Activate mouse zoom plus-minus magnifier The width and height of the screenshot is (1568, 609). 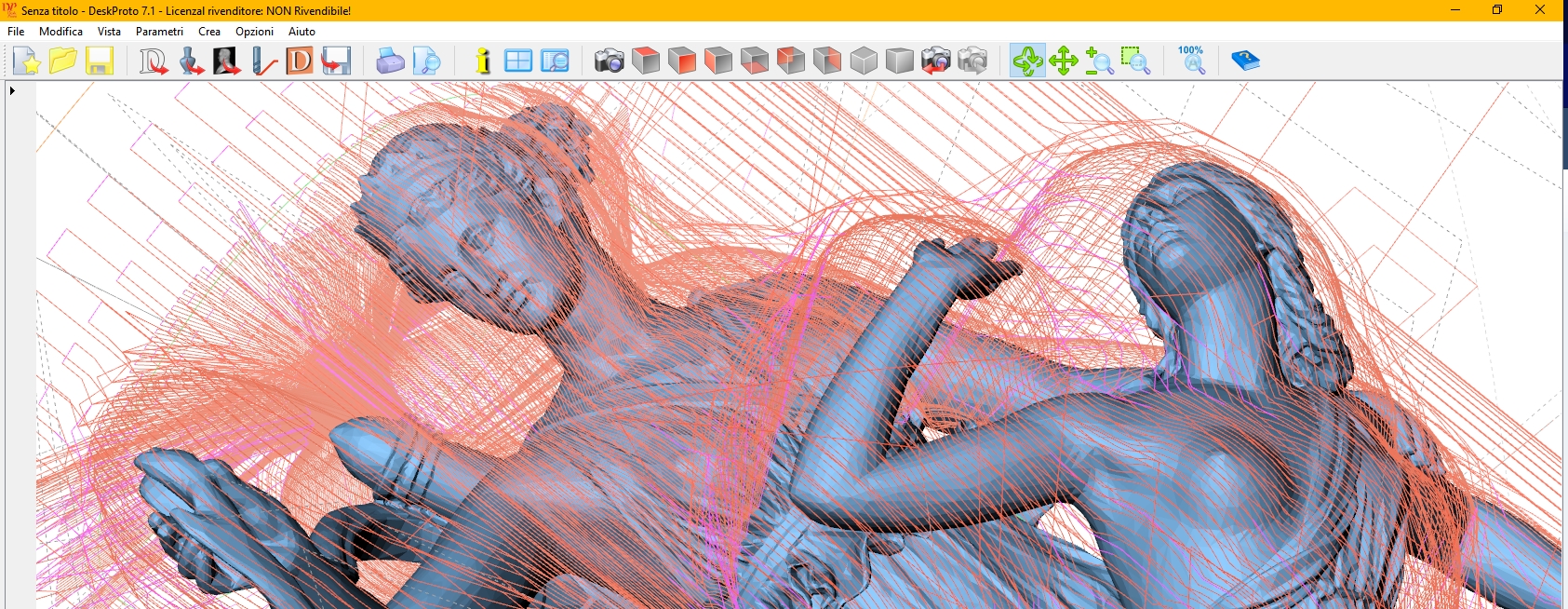click(x=1100, y=61)
